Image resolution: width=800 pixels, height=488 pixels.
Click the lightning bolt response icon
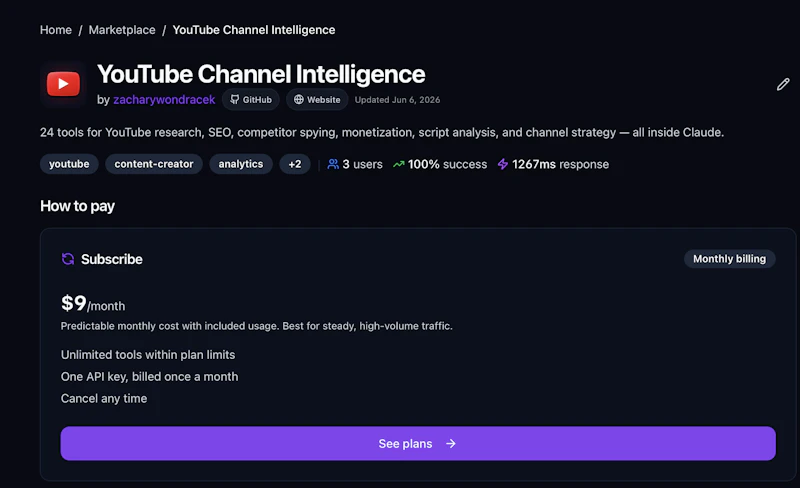click(503, 164)
